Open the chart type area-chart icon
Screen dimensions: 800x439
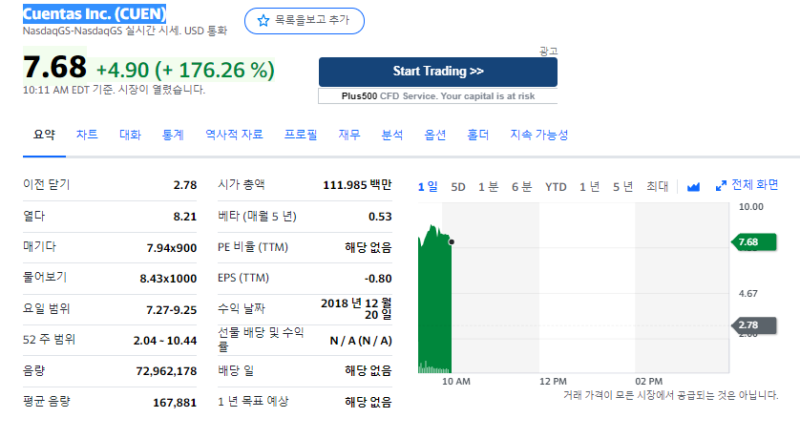click(x=693, y=187)
